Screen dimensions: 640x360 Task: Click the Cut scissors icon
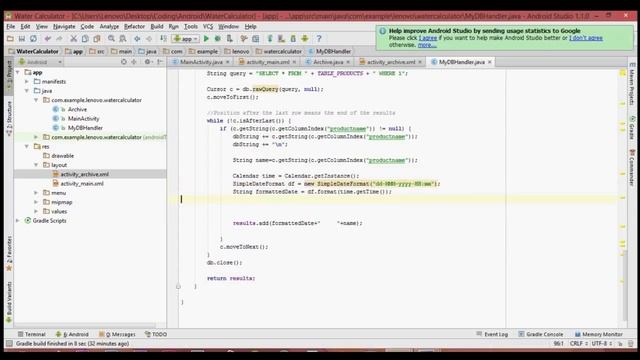coord(73,39)
